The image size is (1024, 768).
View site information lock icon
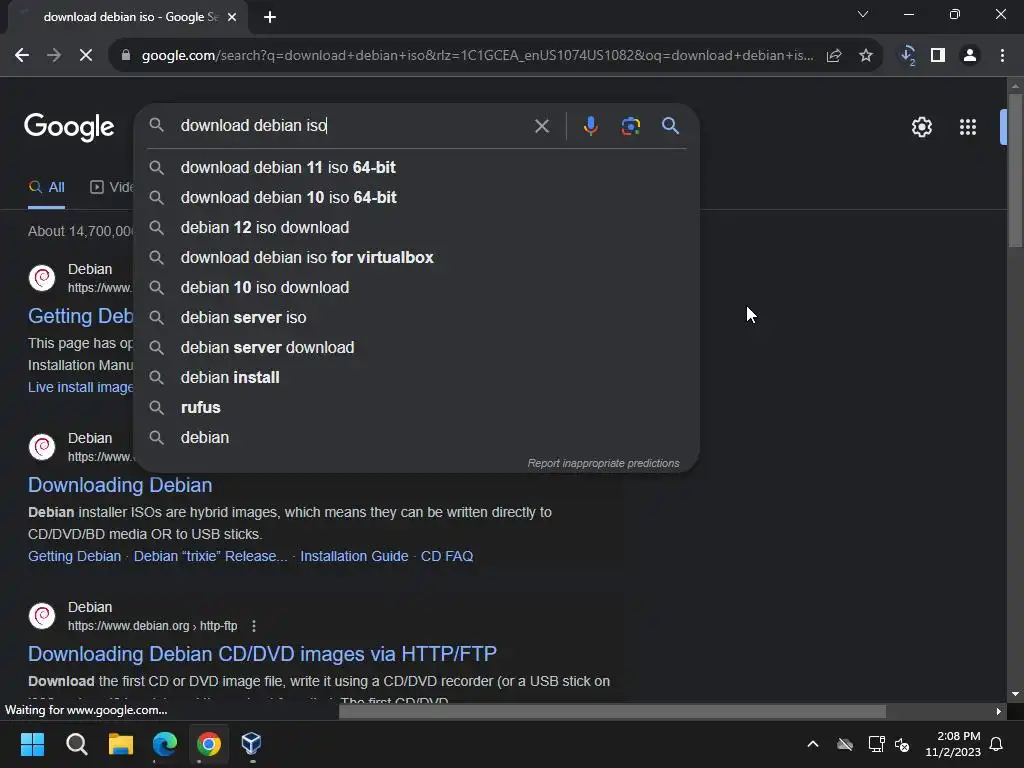click(126, 56)
